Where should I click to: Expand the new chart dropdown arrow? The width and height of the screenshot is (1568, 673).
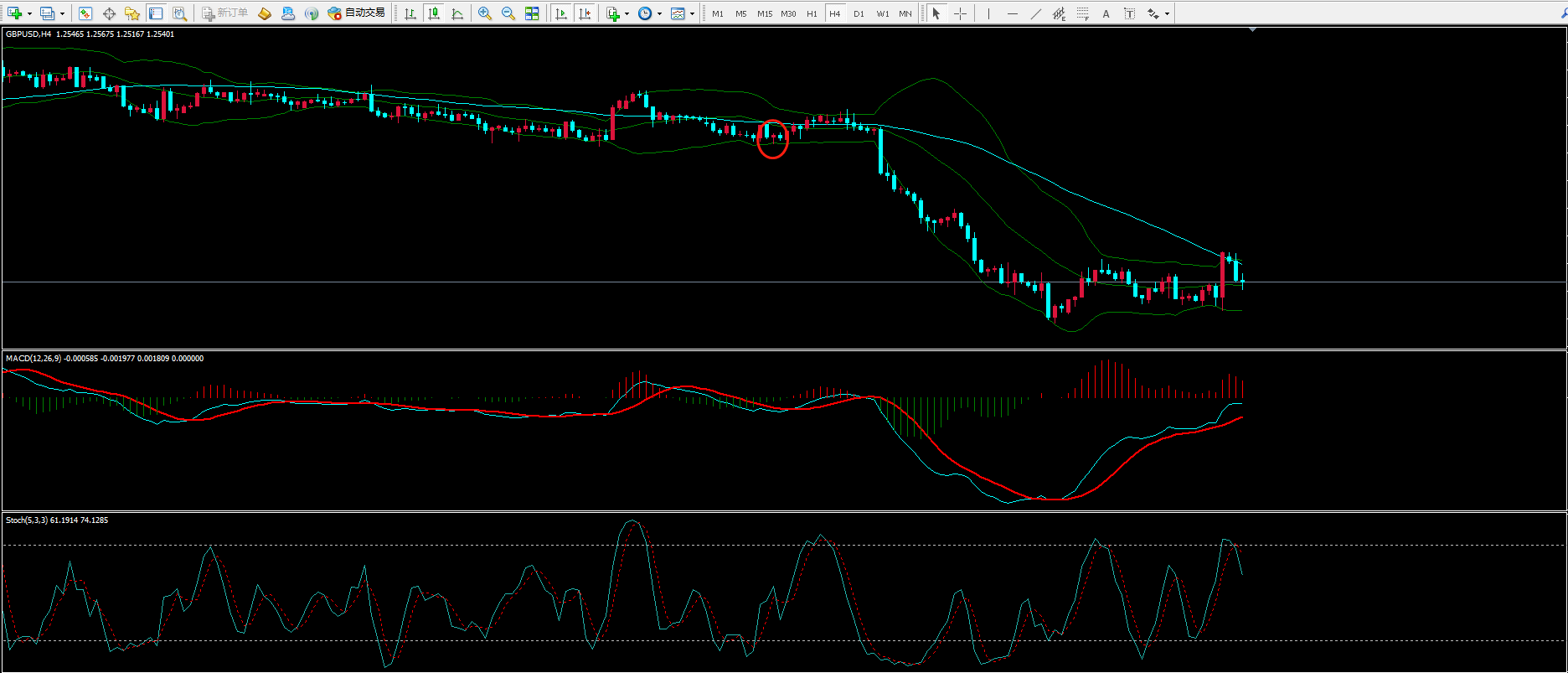(x=29, y=13)
